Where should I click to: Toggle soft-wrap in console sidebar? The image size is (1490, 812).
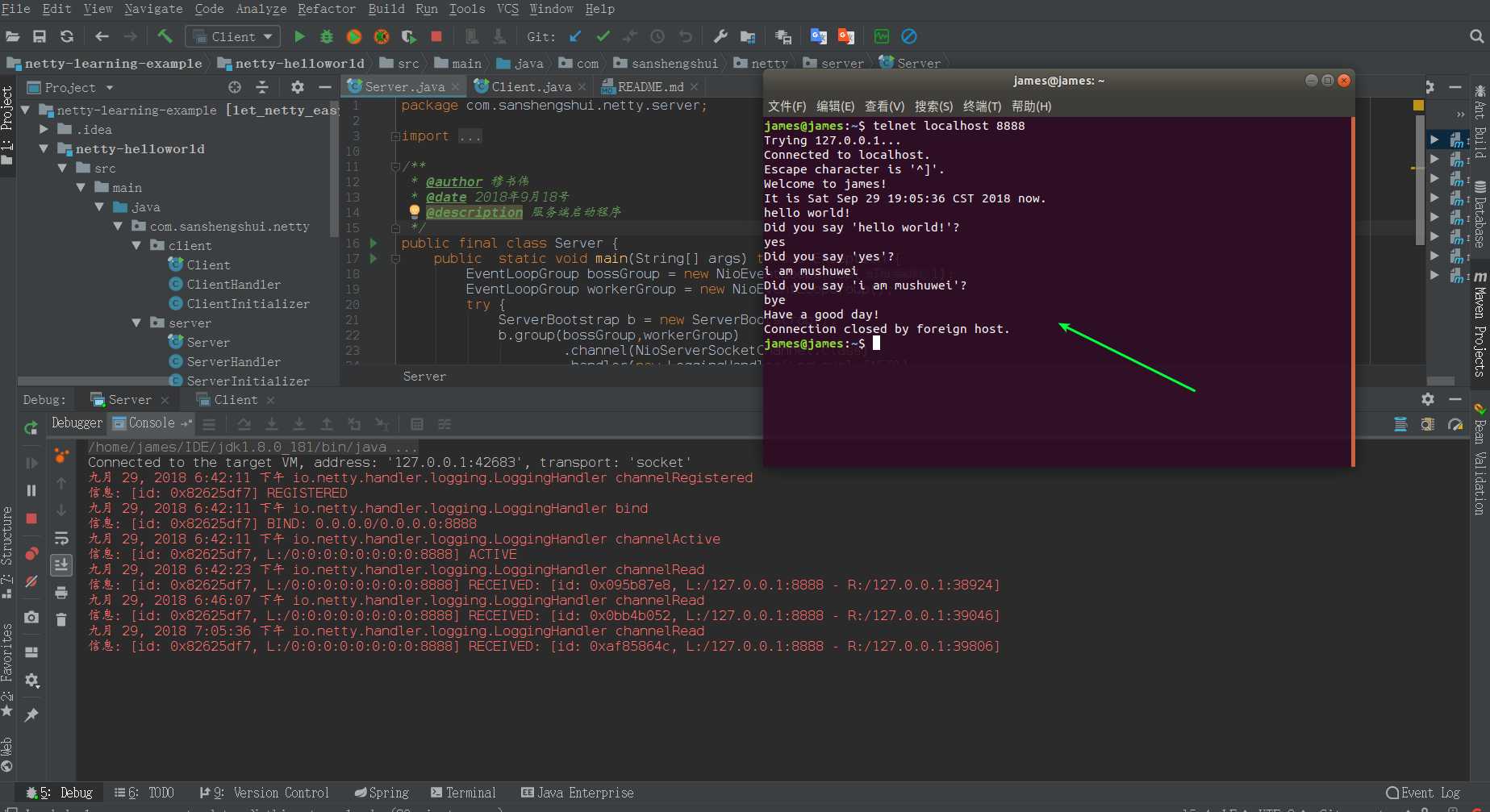coord(61,538)
